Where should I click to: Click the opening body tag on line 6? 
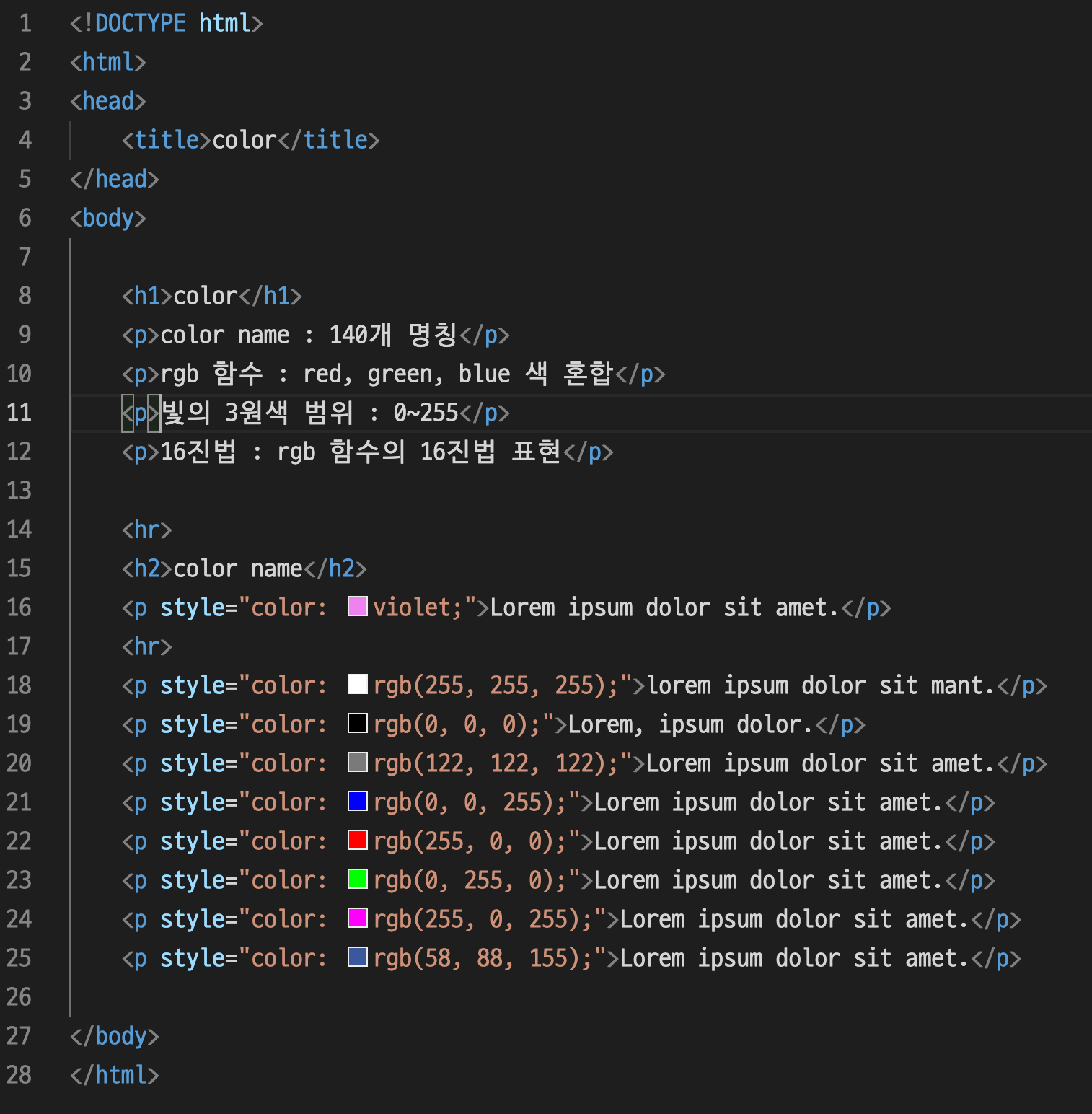tap(108, 218)
